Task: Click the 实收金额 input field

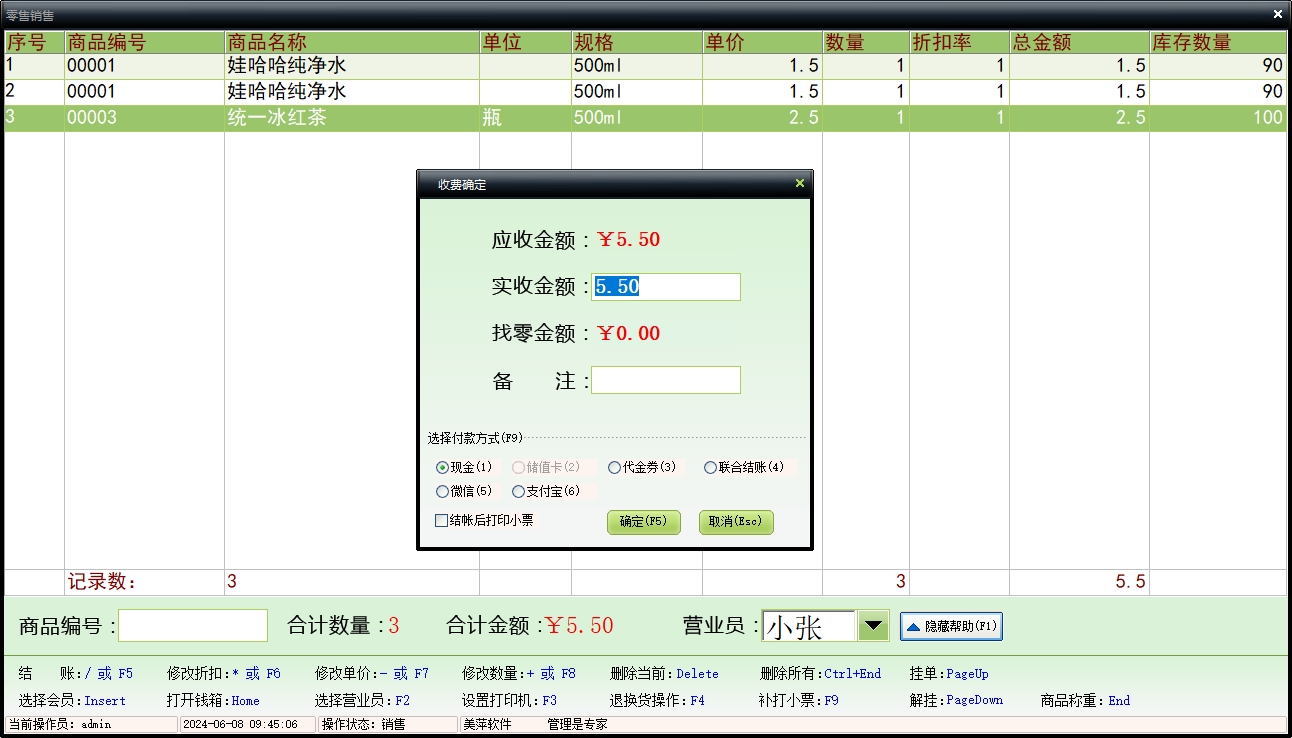Action: [x=666, y=287]
